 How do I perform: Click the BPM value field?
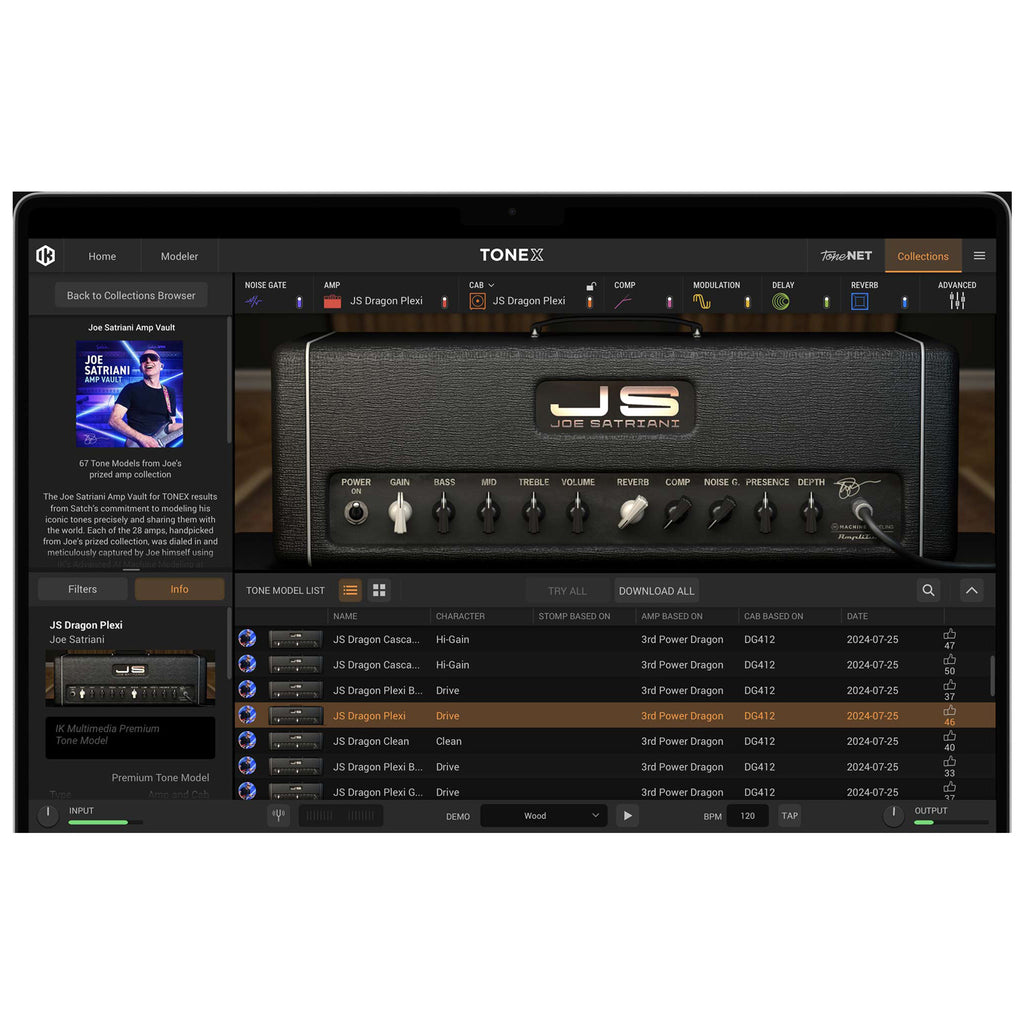pos(747,816)
